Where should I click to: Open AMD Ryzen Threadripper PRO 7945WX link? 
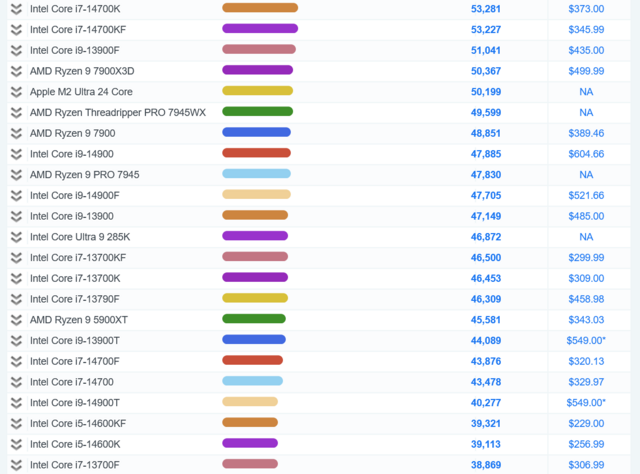(x=118, y=113)
